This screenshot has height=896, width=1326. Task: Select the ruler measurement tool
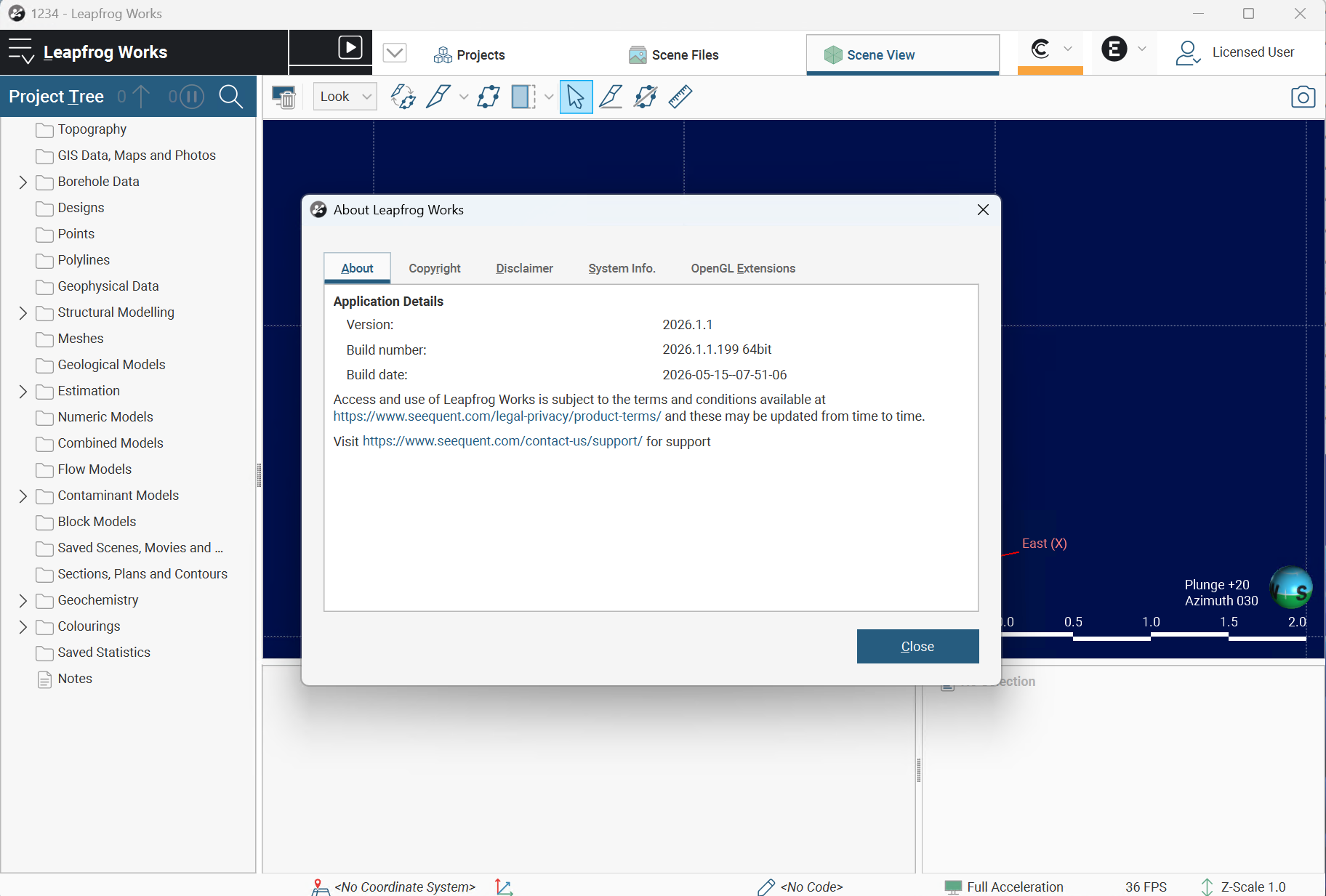click(680, 97)
